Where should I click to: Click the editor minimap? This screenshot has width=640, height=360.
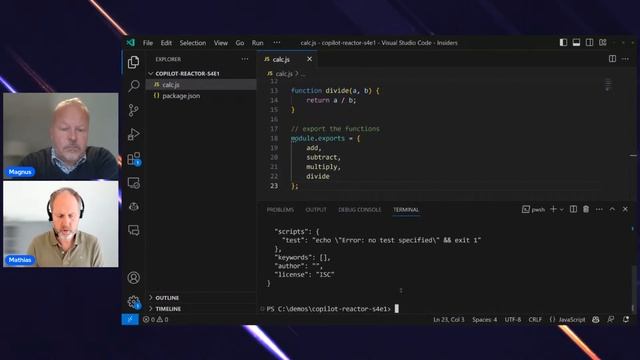click(608, 84)
